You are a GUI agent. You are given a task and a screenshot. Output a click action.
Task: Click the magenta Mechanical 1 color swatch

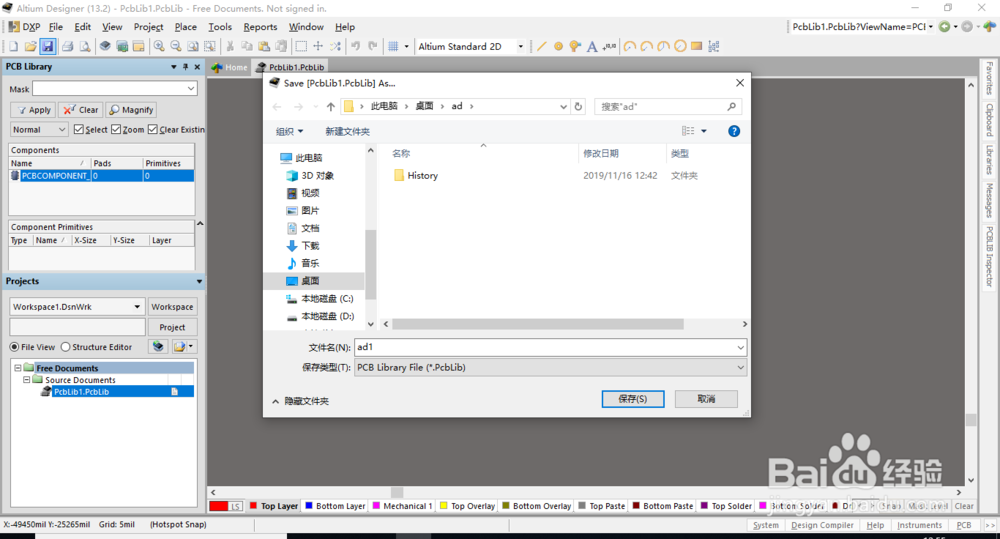(376, 506)
